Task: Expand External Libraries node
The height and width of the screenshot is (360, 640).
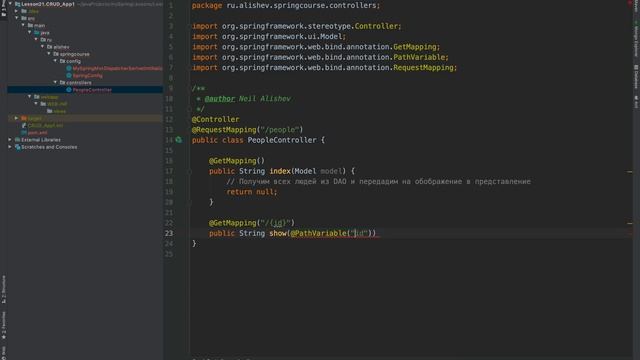Action: pos(10,140)
